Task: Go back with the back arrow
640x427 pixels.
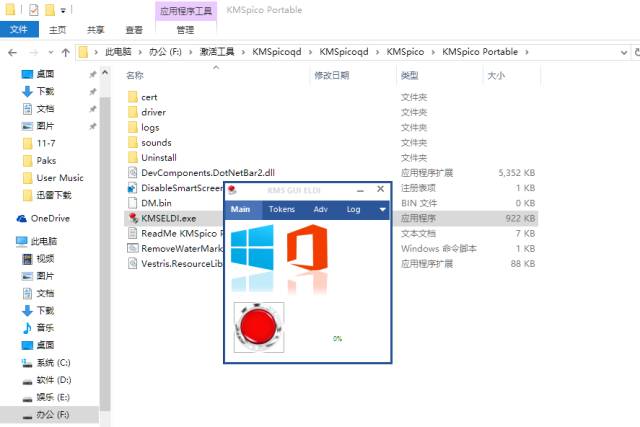Action: point(13,52)
